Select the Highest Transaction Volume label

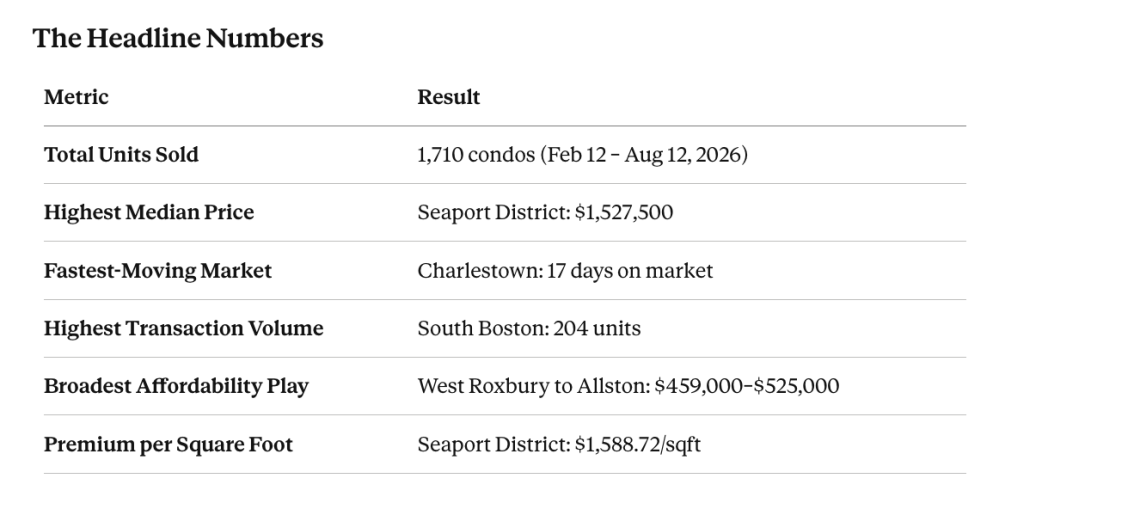tap(184, 328)
